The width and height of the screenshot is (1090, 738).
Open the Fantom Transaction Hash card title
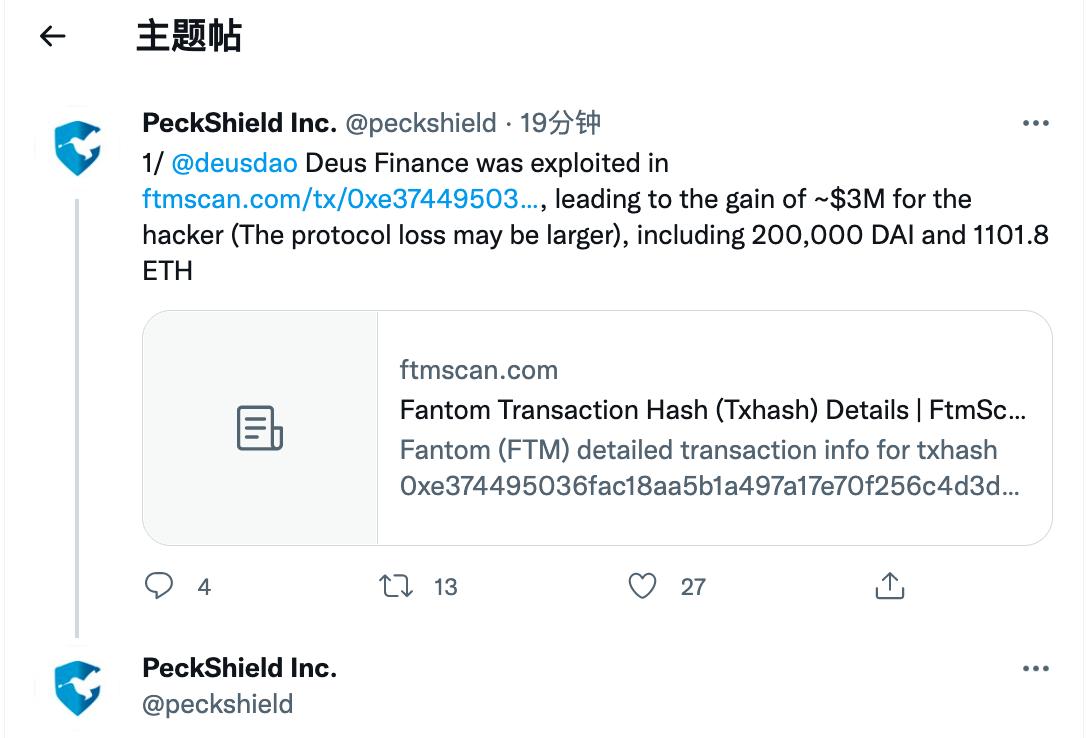click(712, 410)
